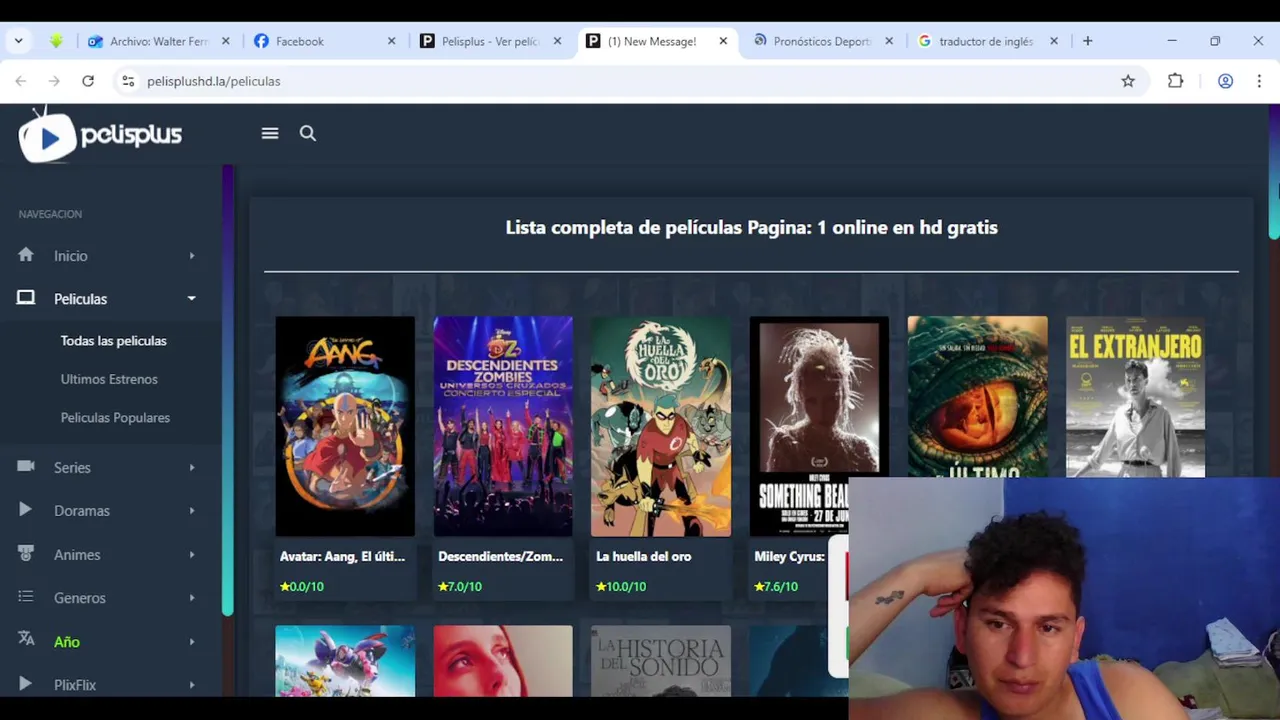Click the La Huella del Oro poster
Image resolution: width=1280 pixels, height=720 pixels.
pyautogui.click(x=661, y=427)
